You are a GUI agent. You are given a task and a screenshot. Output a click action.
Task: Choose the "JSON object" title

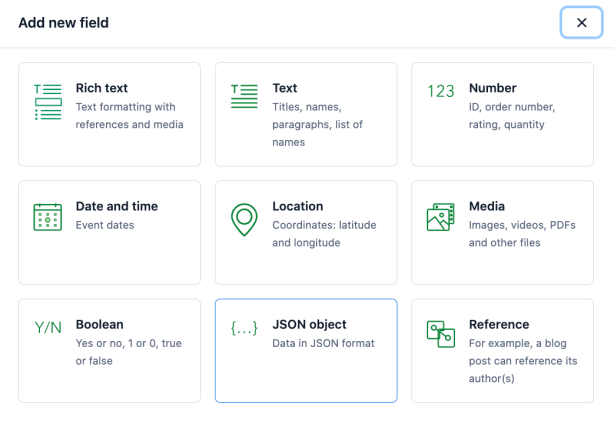(x=309, y=325)
